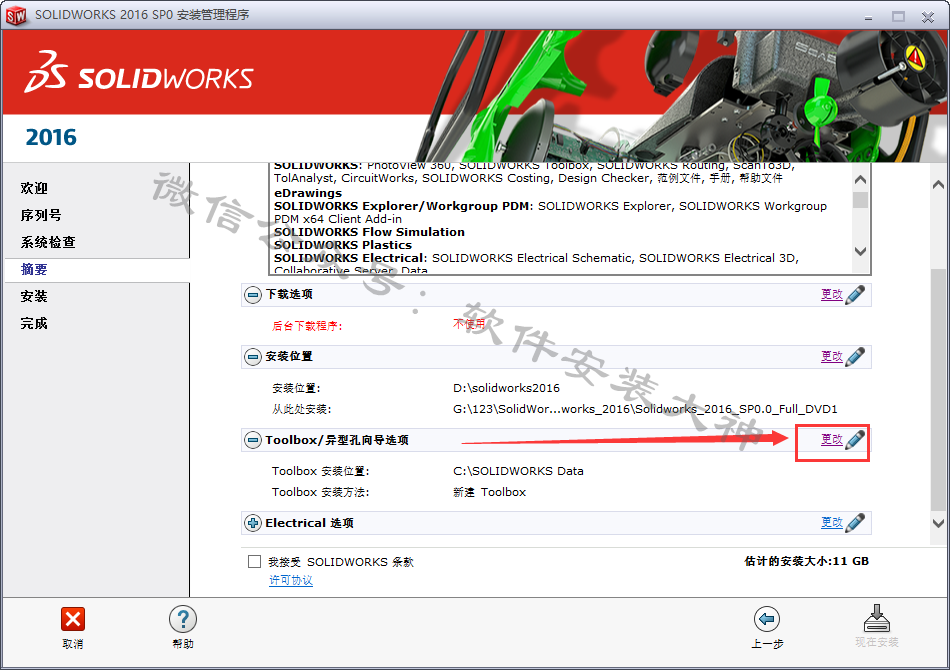
Task: Go to the 欢迎 step in the sidebar
Action: click(34, 188)
